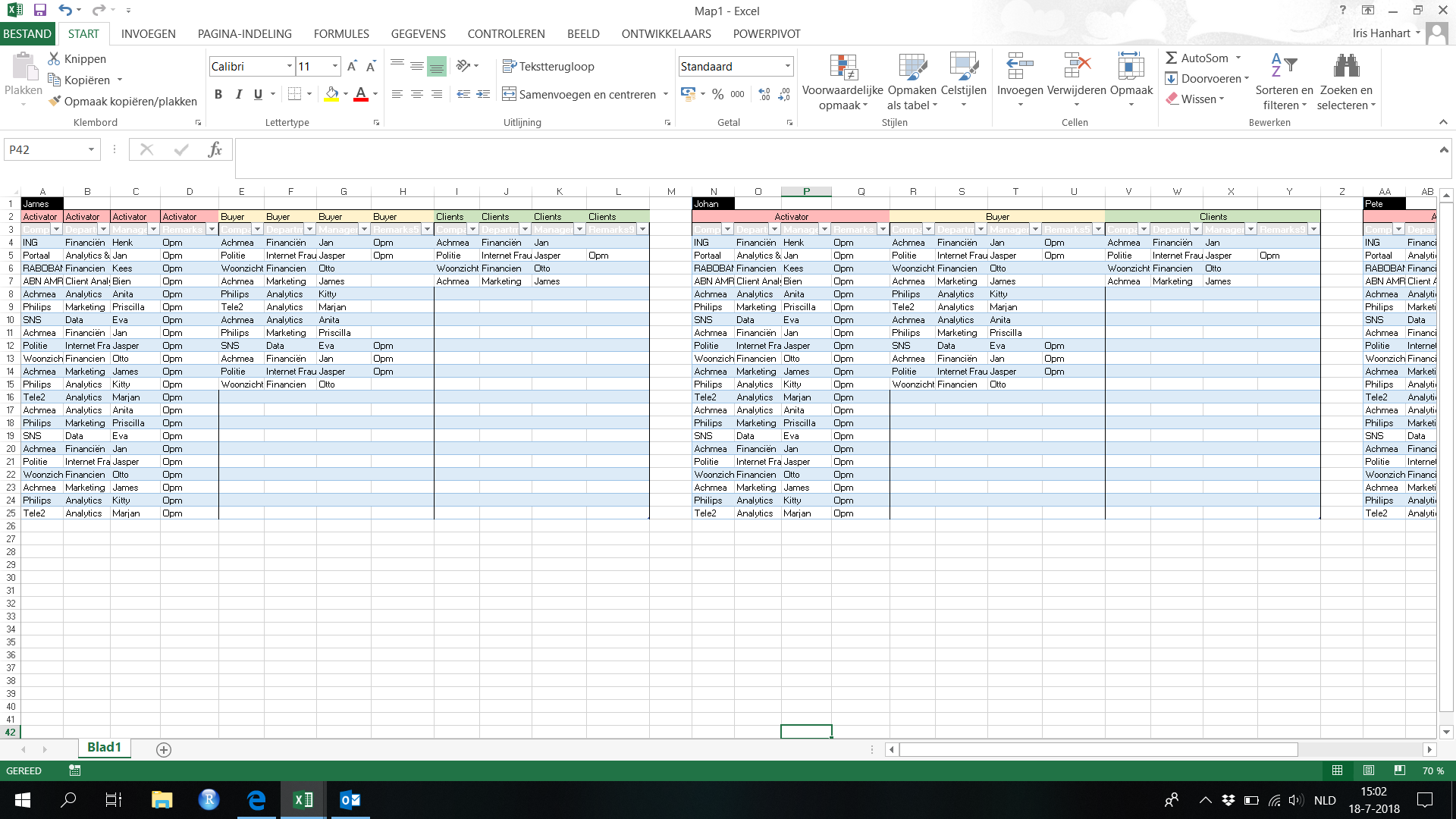1456x819 pixels.
Task: Open the Calibri font name dropdown
Action: tap(289, 67)
